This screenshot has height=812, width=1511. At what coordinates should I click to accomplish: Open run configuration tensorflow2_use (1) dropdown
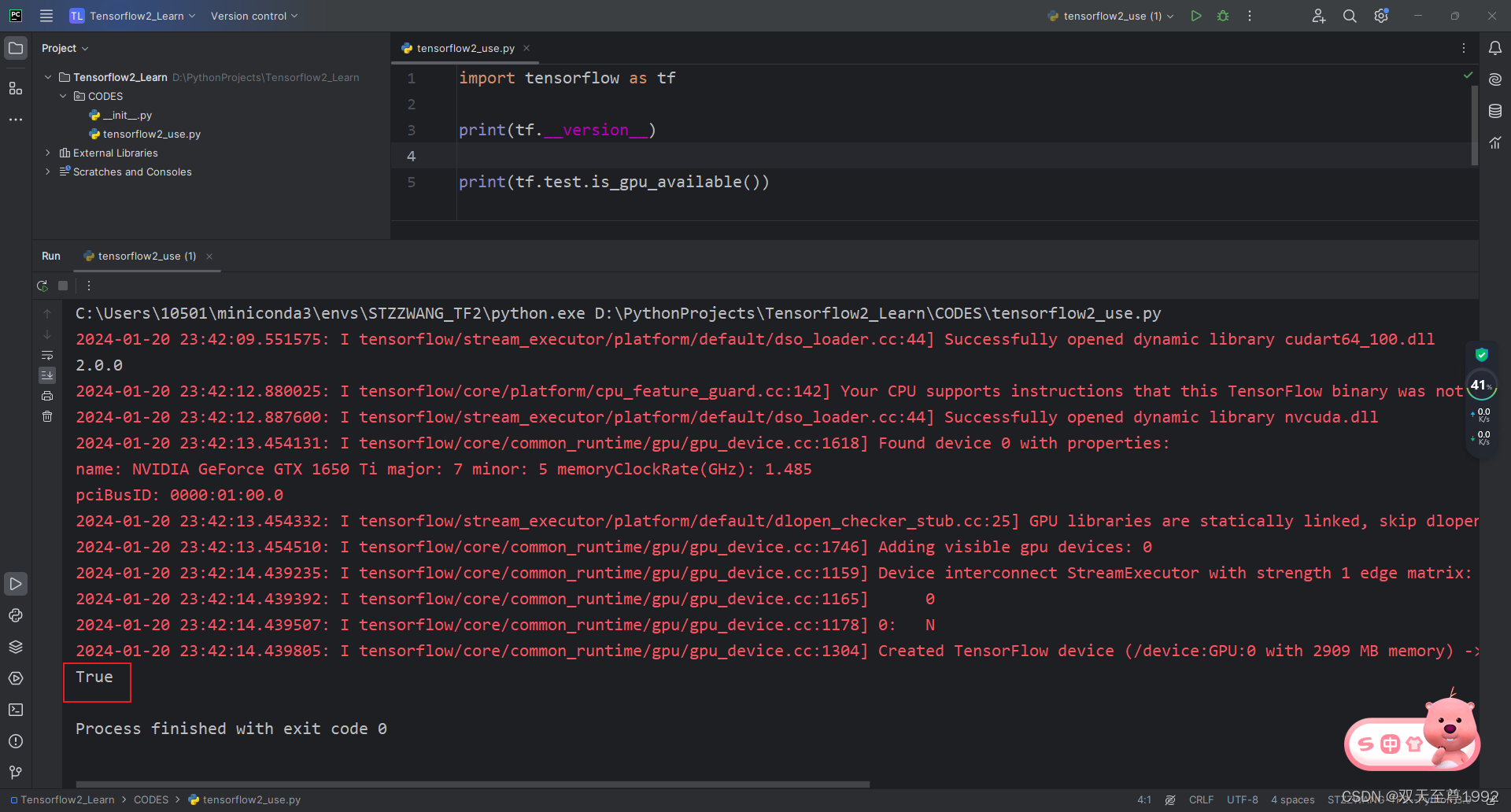1110,16
